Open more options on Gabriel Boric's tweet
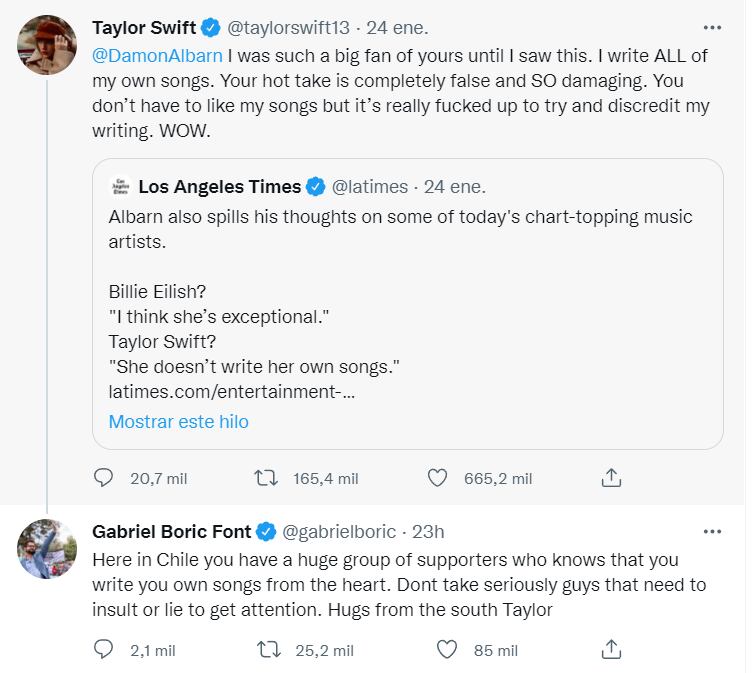The width and height of the screenshot is (752, 673). [711, 531]
